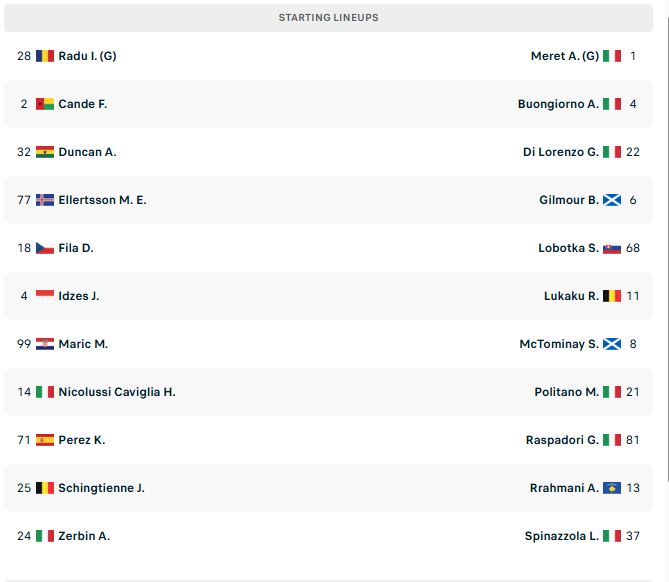This screenshot has height=582, width=669.
Task: Open Idzes J. player profile
Action: pos(79,296)
